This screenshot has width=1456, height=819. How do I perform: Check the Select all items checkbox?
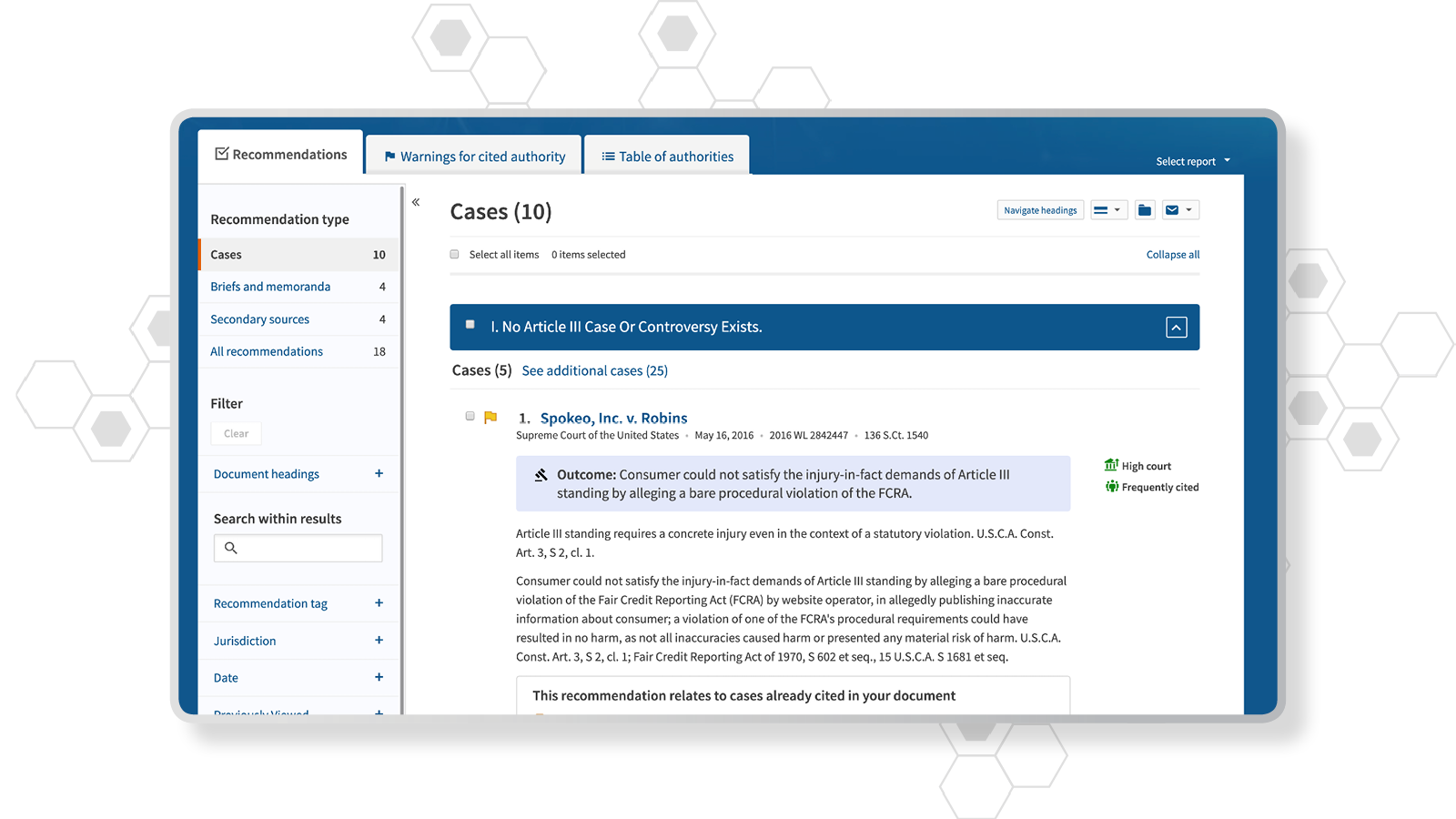pyautogui.click(x=454, y=255)
